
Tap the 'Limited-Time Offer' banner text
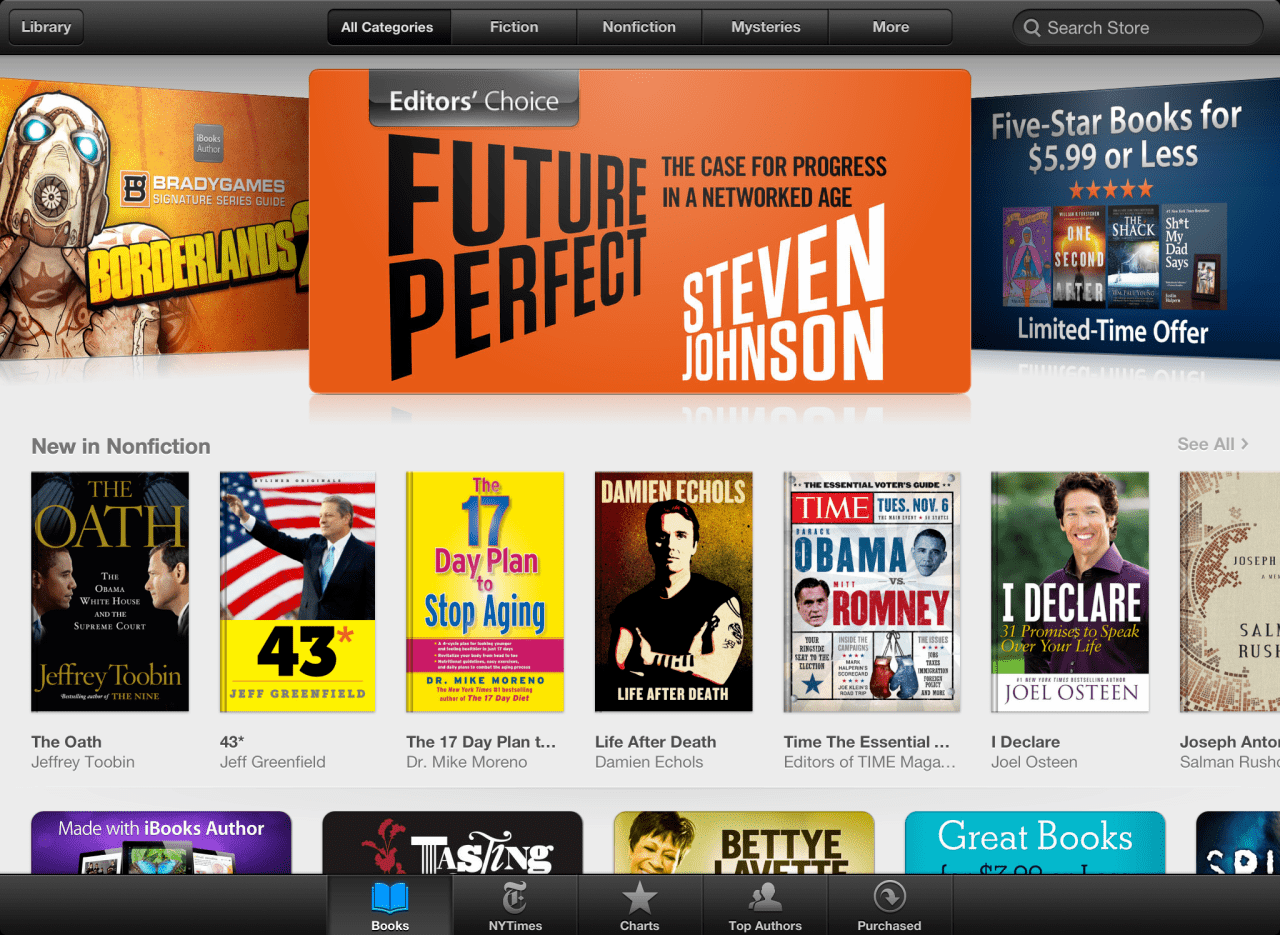tap(1113, 330)
